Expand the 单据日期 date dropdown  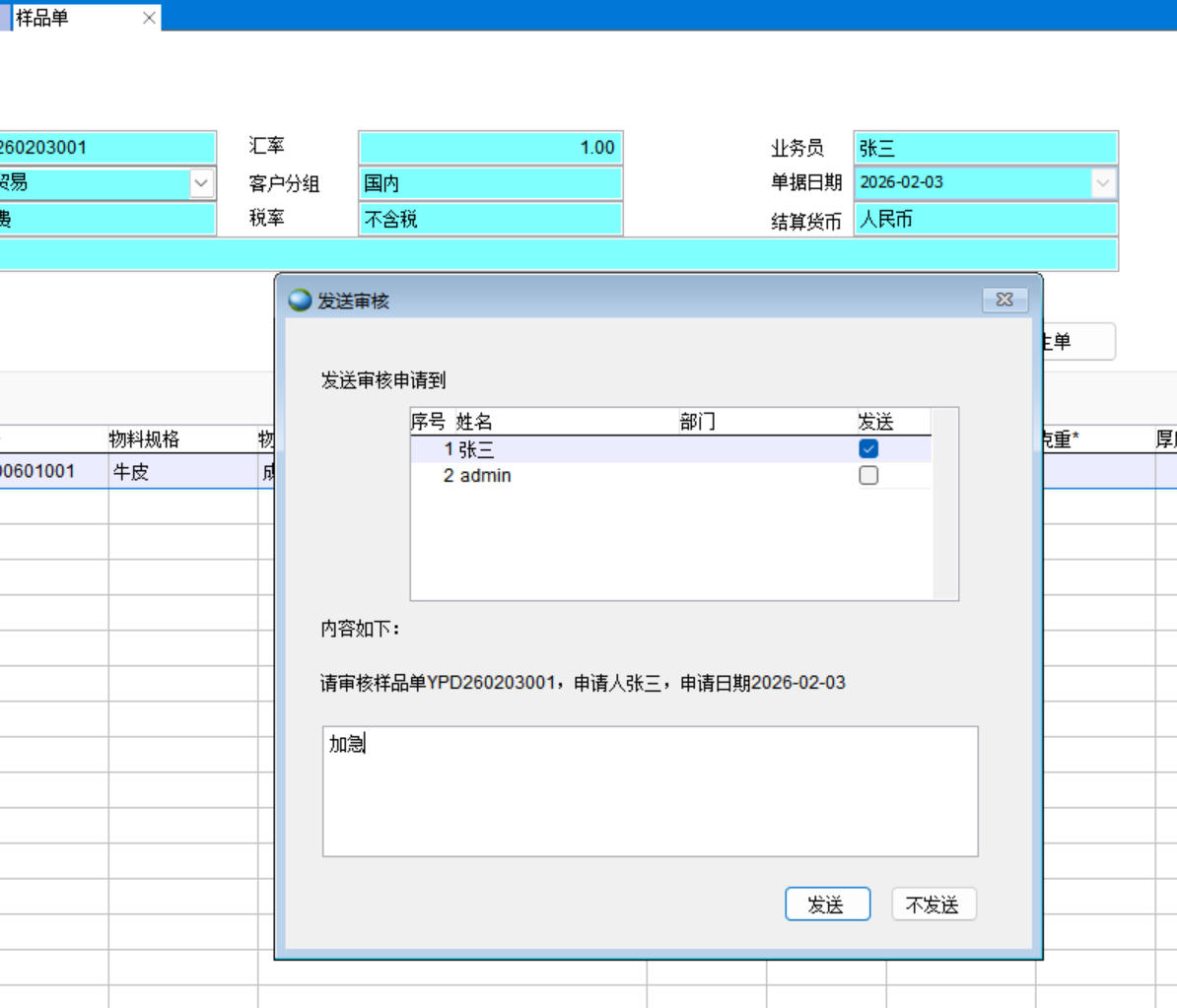1103,182
